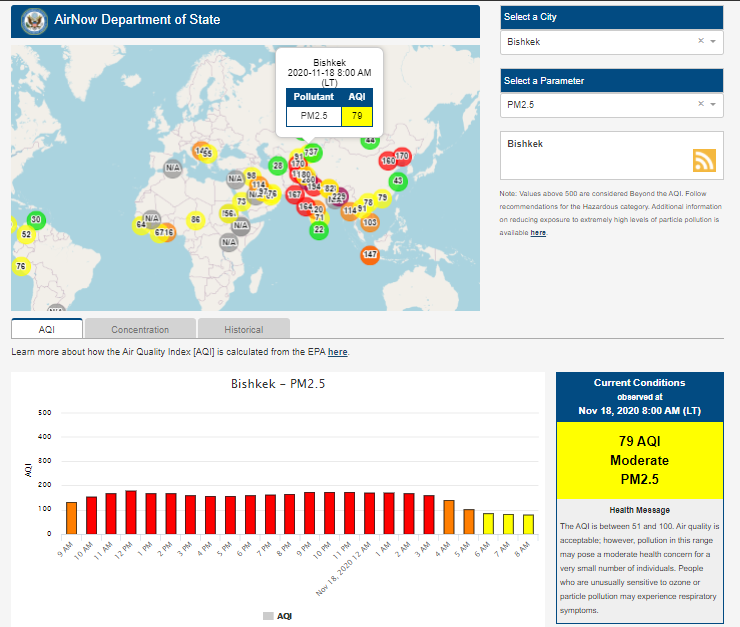Switch to the Concentration tab
Viewport: 740px width, 627px height.
[140, 329]
